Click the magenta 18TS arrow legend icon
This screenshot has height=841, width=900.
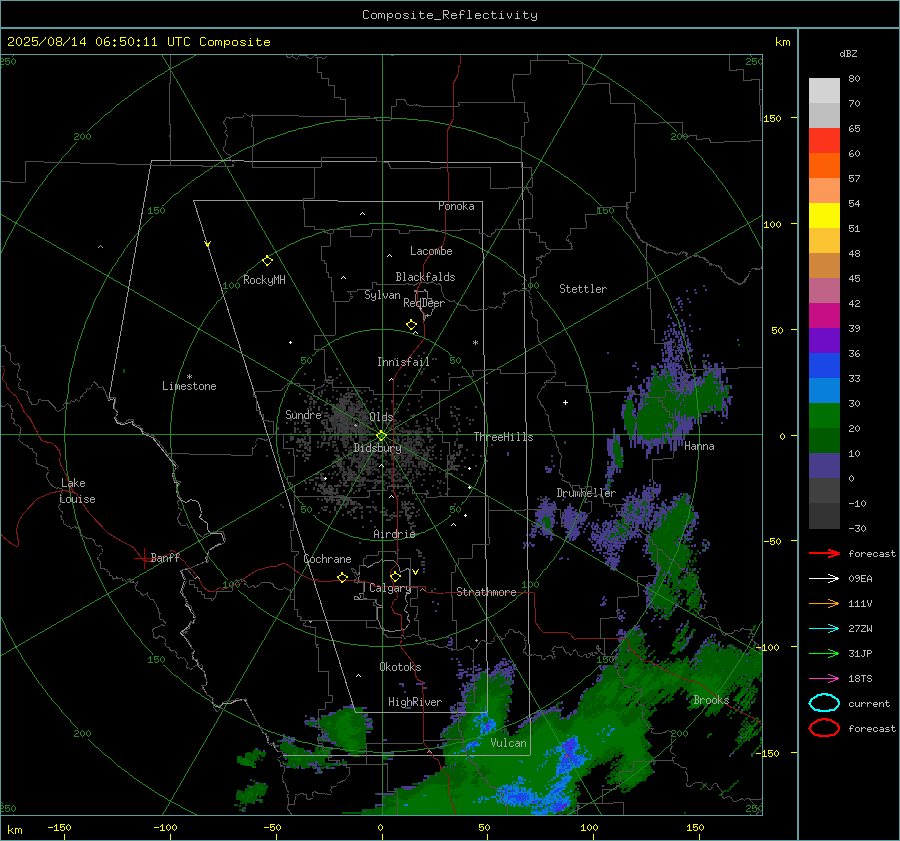point(824,679)
